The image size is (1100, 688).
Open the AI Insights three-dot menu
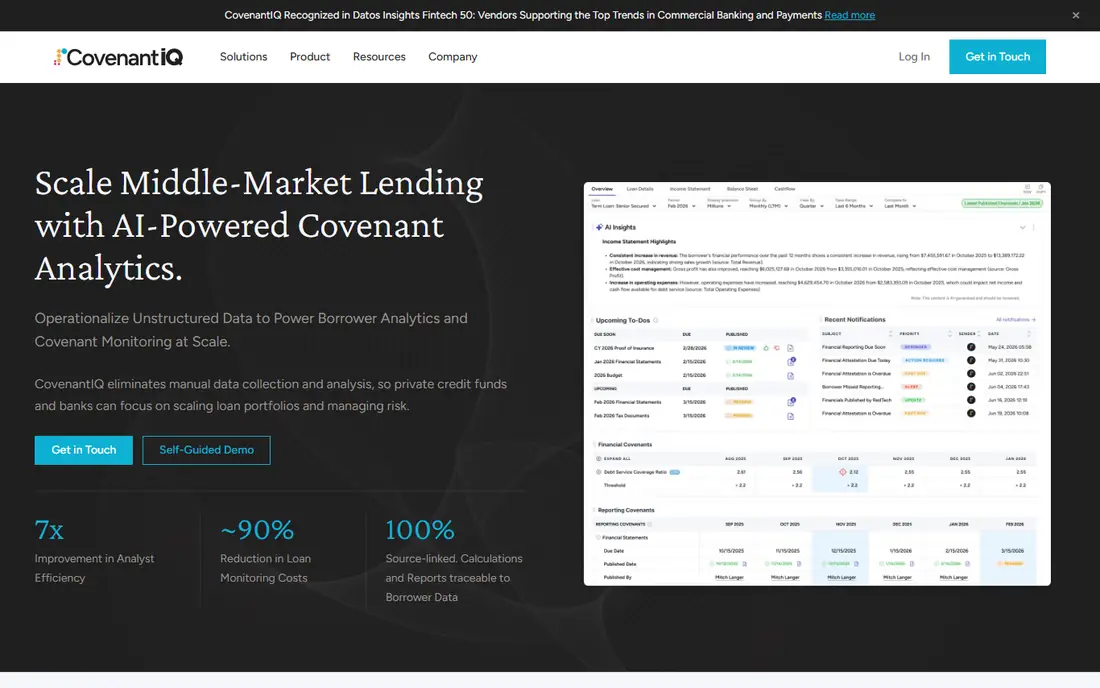click(x=1033, y=227)
